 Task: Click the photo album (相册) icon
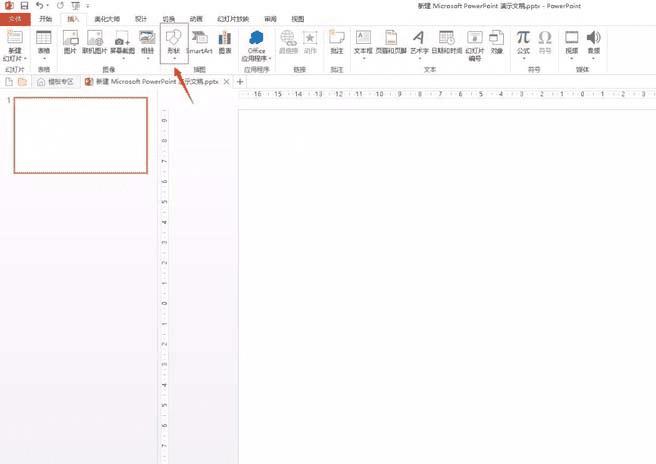tap(147, 38)
